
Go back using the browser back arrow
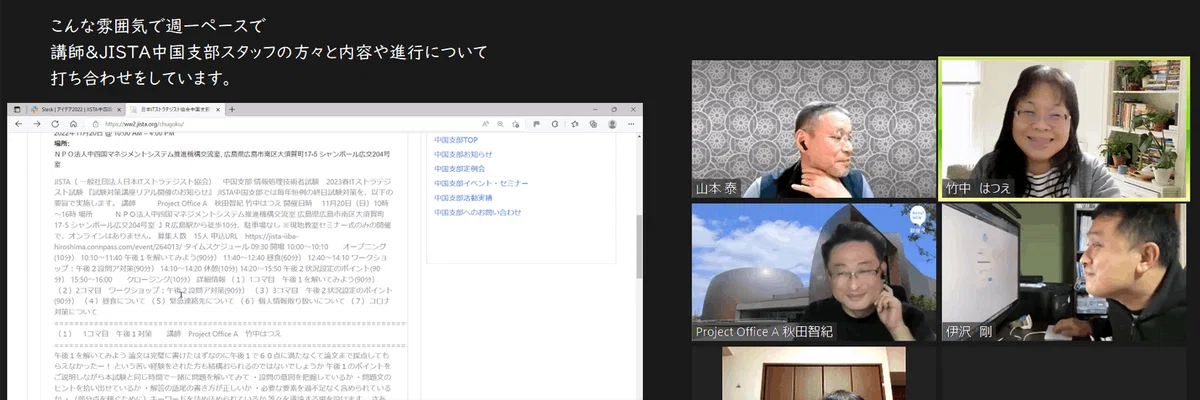18,124
